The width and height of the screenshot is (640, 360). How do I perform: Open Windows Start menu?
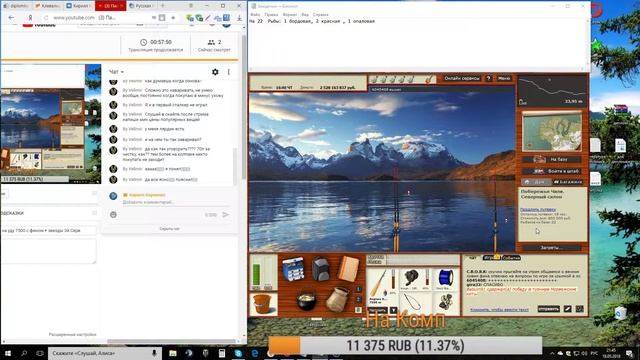(7, 353)
